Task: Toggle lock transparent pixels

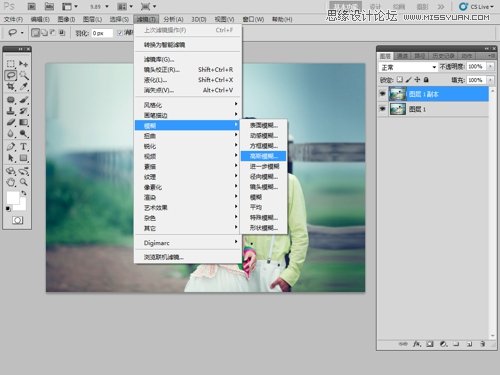Action: tap(399, 80)
